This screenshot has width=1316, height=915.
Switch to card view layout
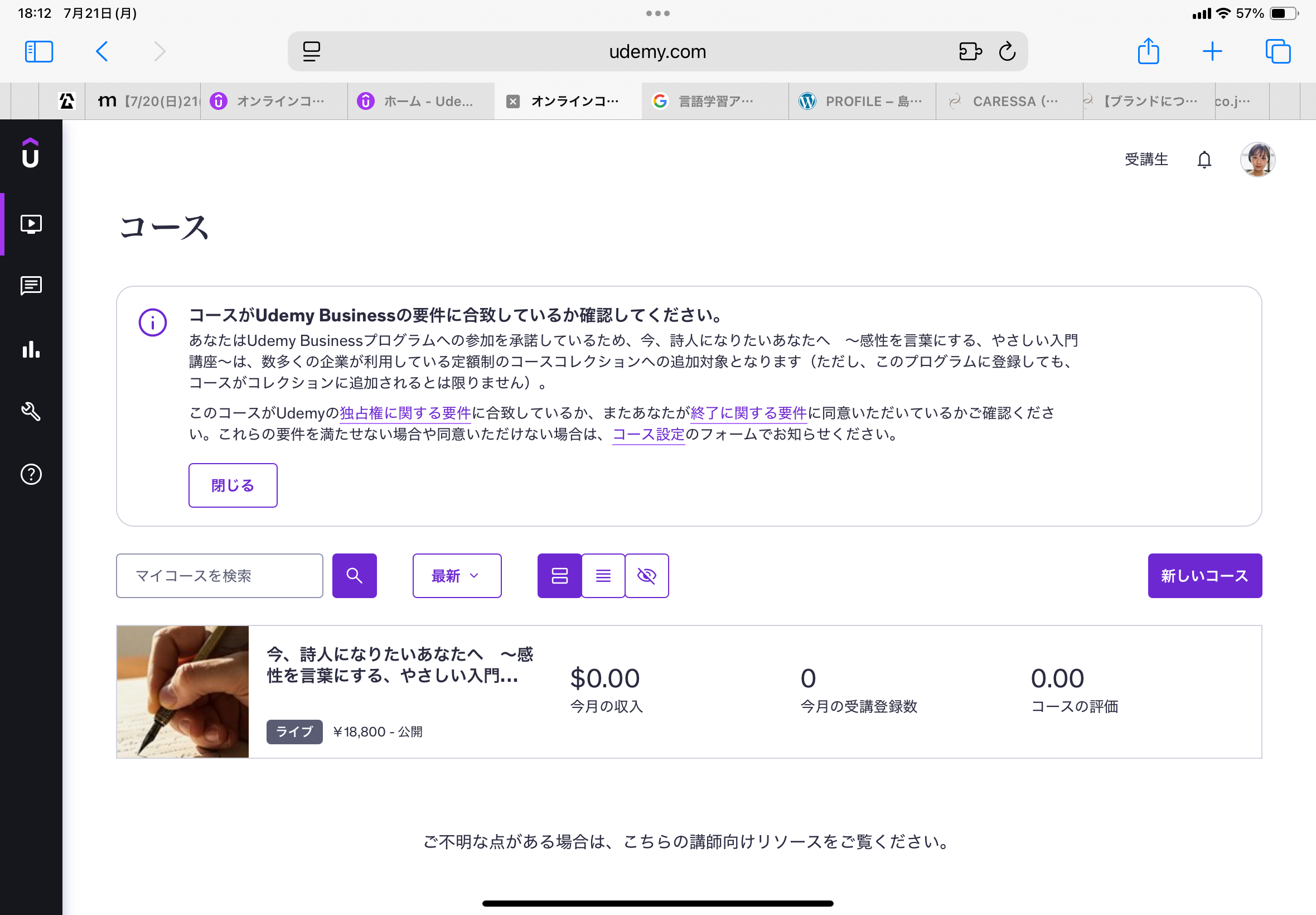point(559,576)
